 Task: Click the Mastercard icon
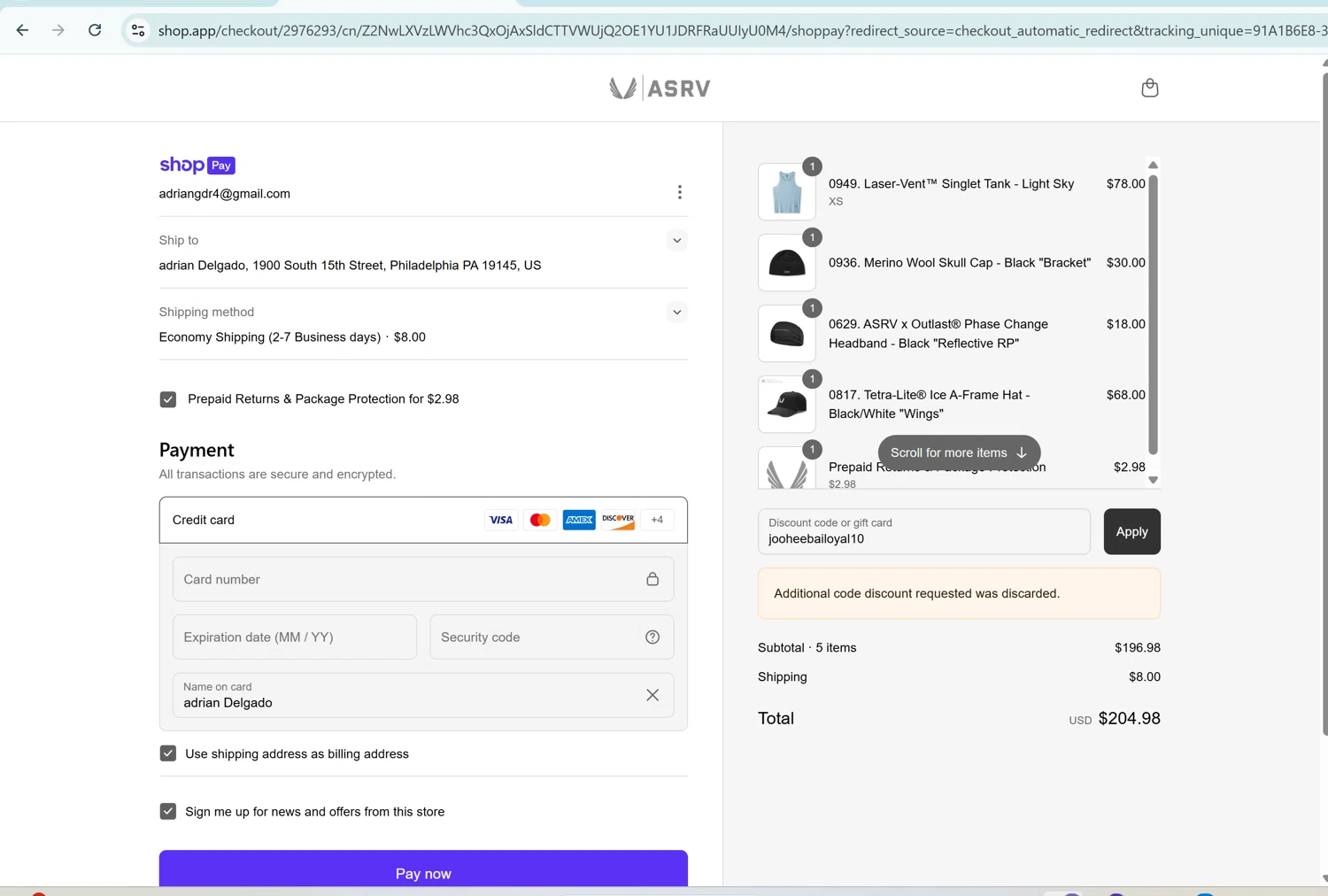click(x=540, y=520)
